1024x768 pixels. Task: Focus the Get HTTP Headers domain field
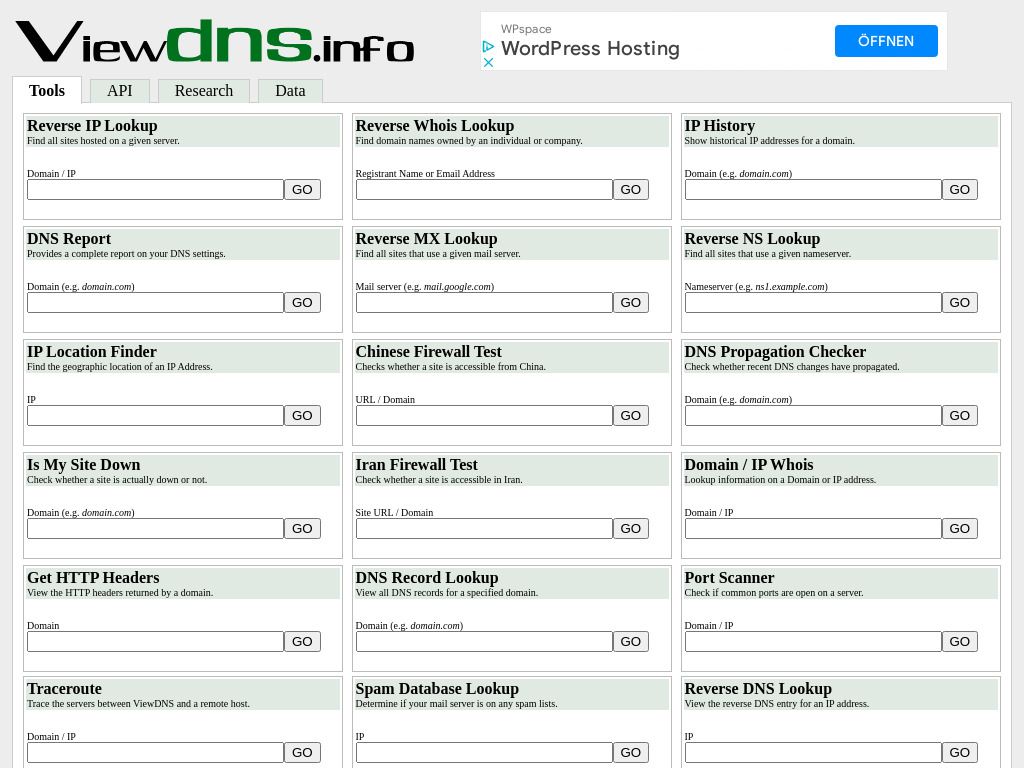pyautogui.click(x=155, y=641)
